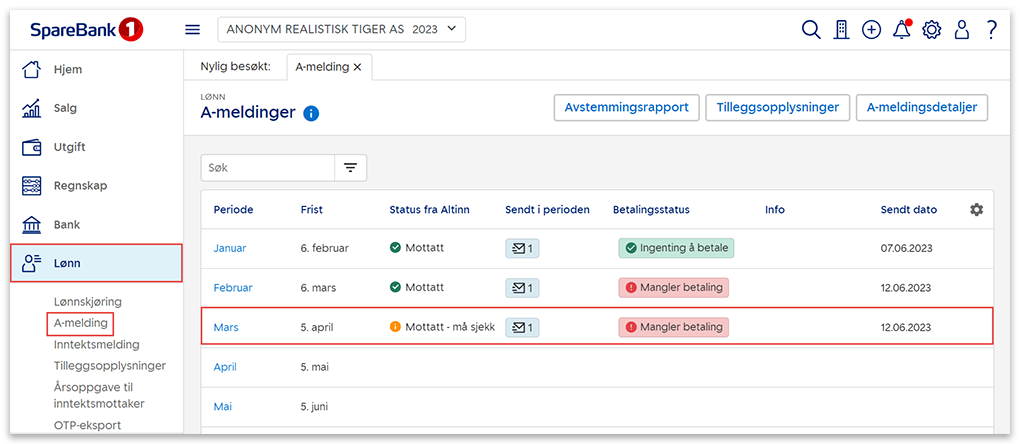Open the user profile icon

pos(962,30)
